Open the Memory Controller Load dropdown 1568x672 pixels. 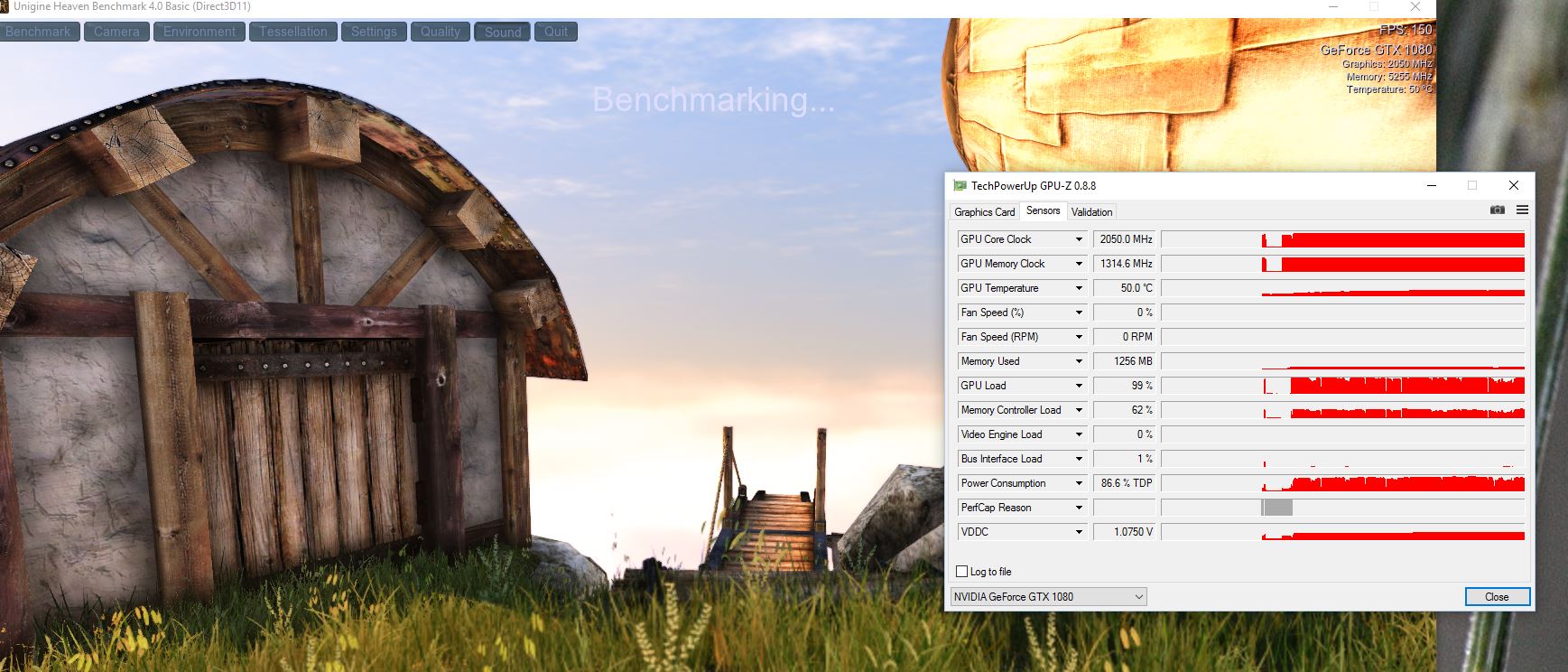pyautogui.click(x=1078, y=410)
